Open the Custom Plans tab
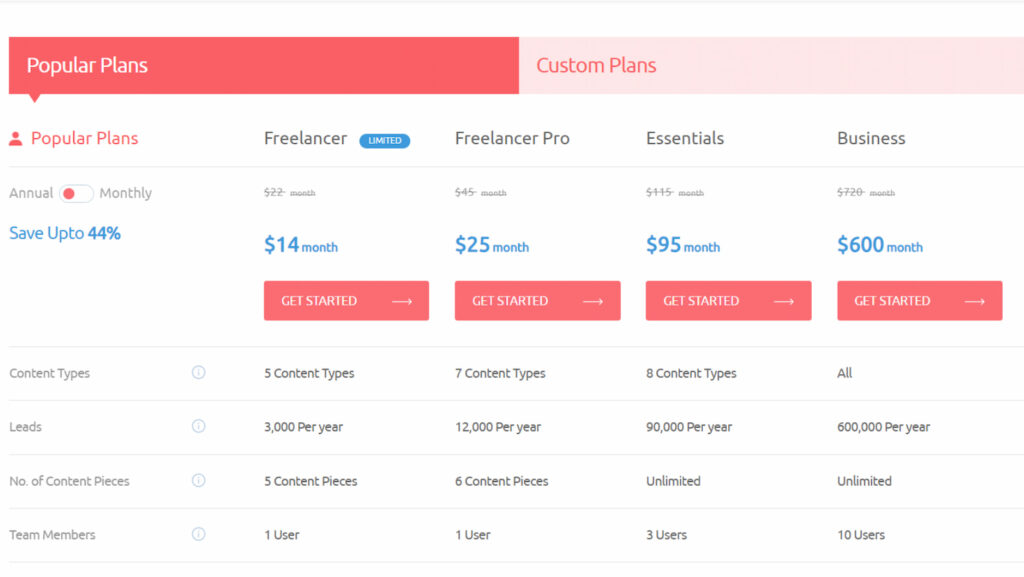 click(596, 65)
